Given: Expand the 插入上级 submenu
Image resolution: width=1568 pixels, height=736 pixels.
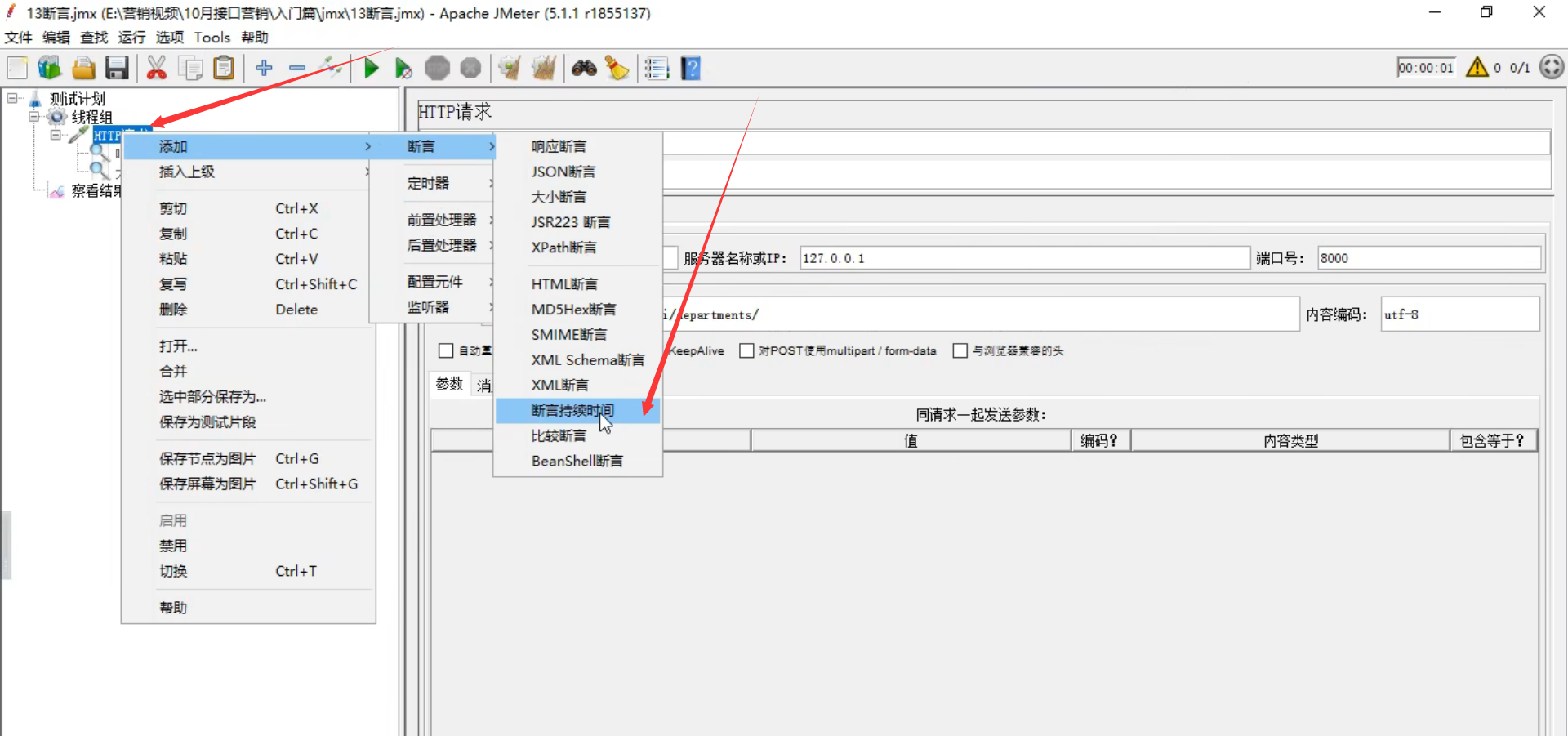Looking at the screenshot, I should tap(248, 172).
